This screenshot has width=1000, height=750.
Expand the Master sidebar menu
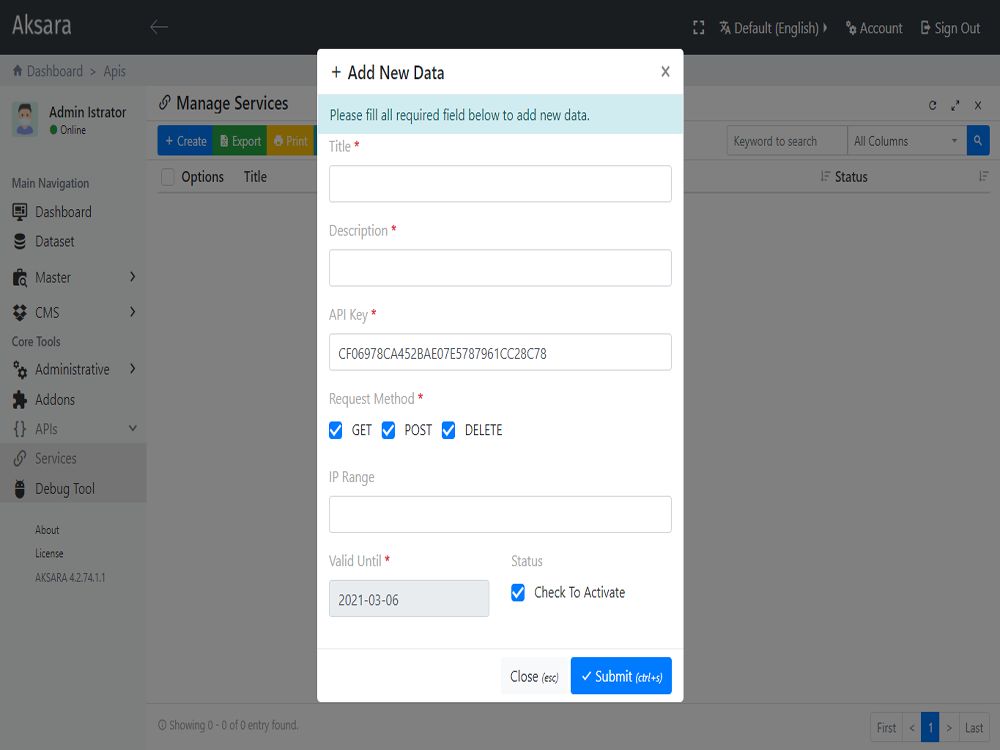73,277
